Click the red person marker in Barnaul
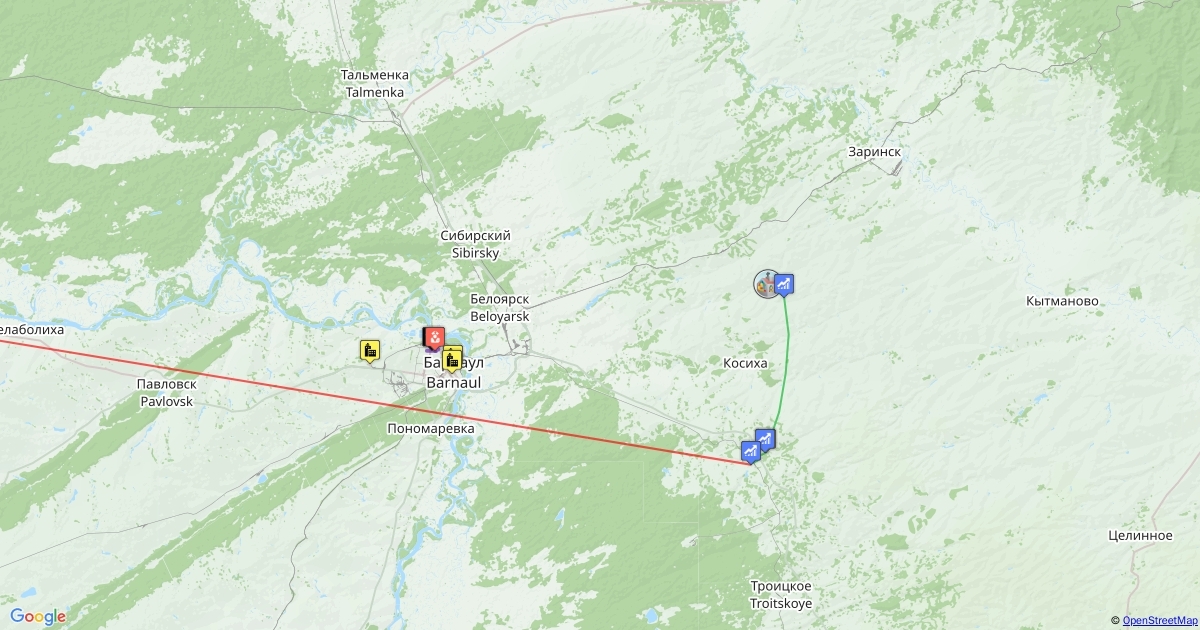The width and height of the screenshot is (1200, 630). click(435, 338)
